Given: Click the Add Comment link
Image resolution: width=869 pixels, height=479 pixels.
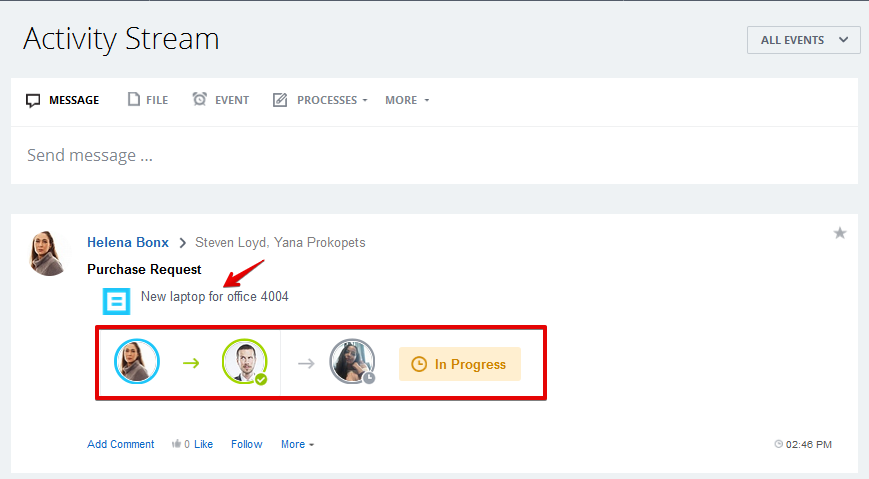Looking at the screenshot, I should [x=121, y=444].
